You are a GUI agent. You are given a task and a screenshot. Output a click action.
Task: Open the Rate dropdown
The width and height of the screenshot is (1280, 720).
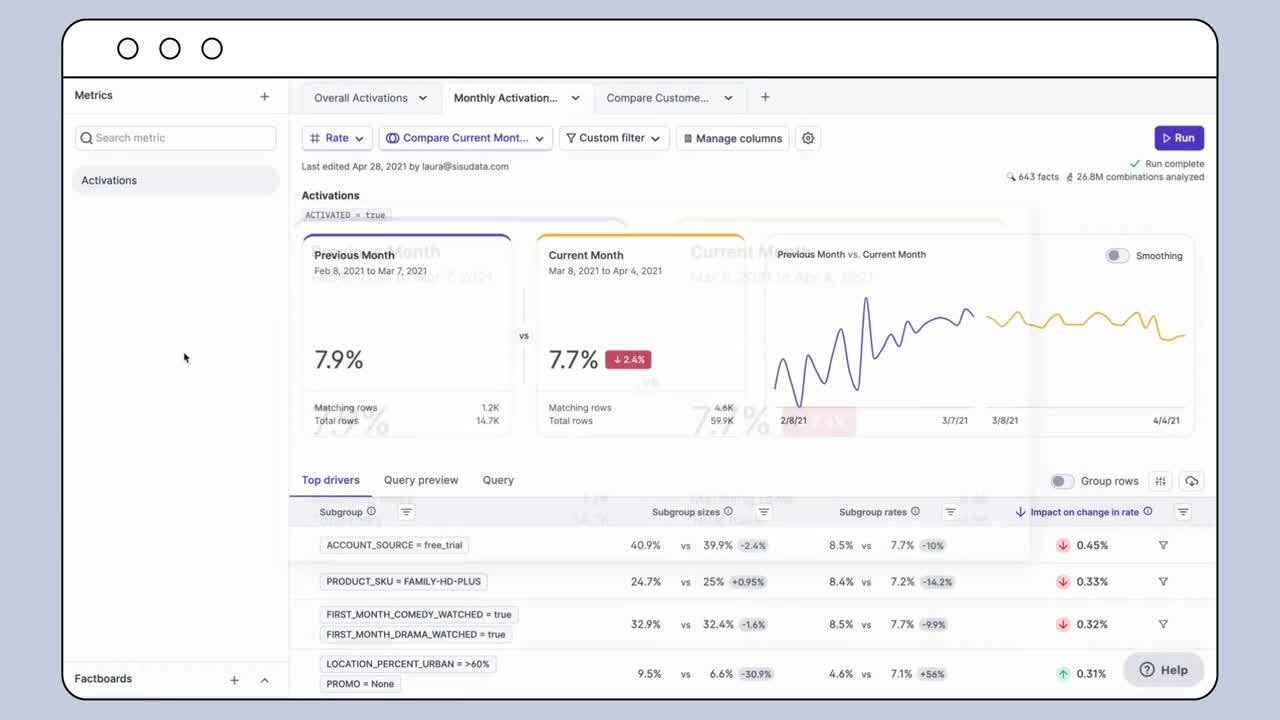coord(337,138)
